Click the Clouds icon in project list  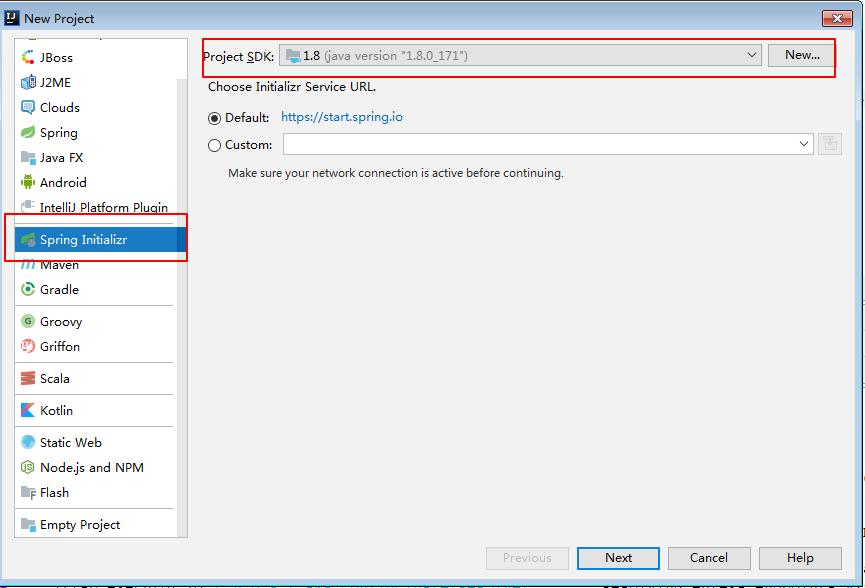pos(28,107)
